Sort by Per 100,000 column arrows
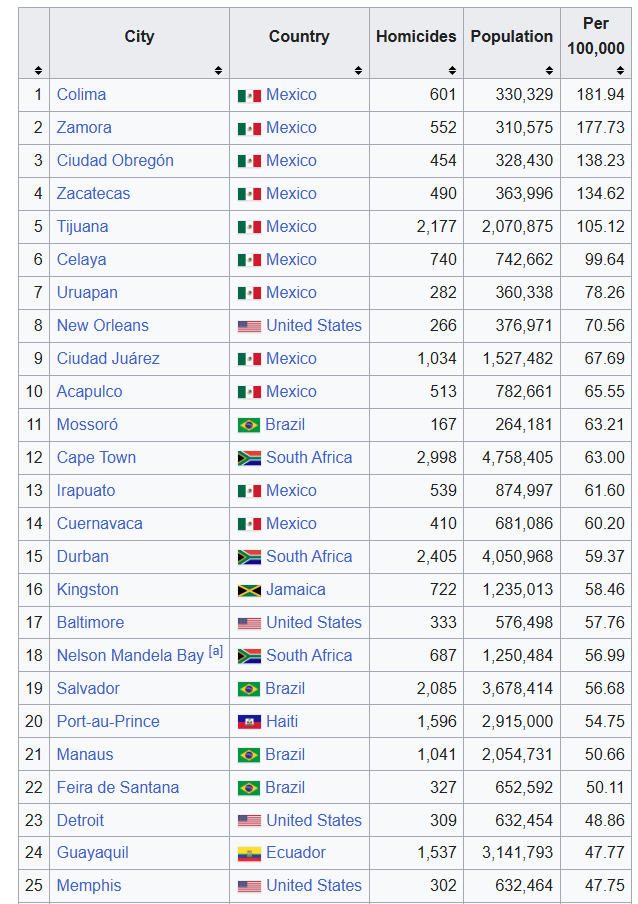 [620, 70]
